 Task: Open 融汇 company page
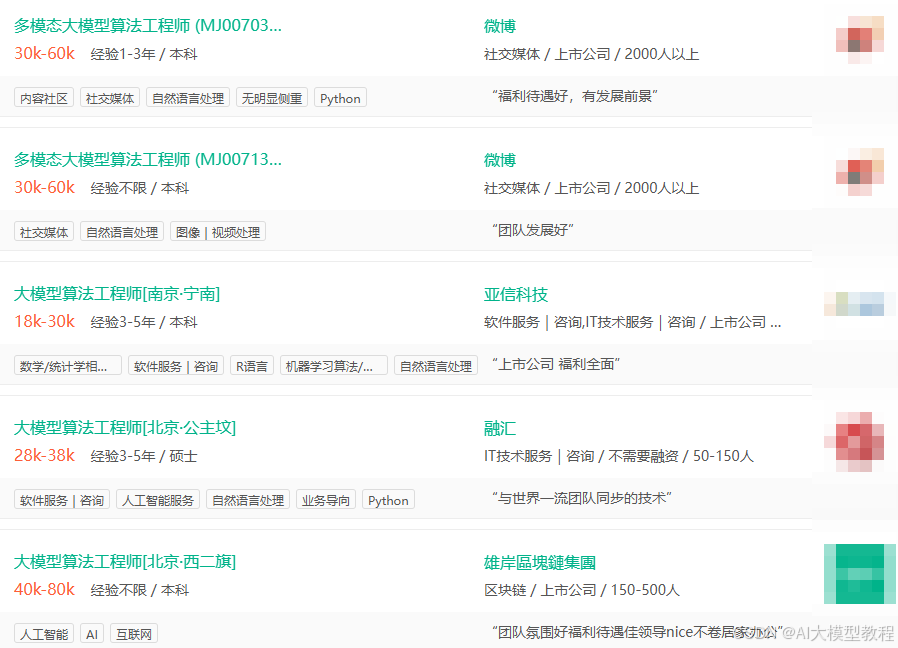pyautogui.click(x=500, y=429)
